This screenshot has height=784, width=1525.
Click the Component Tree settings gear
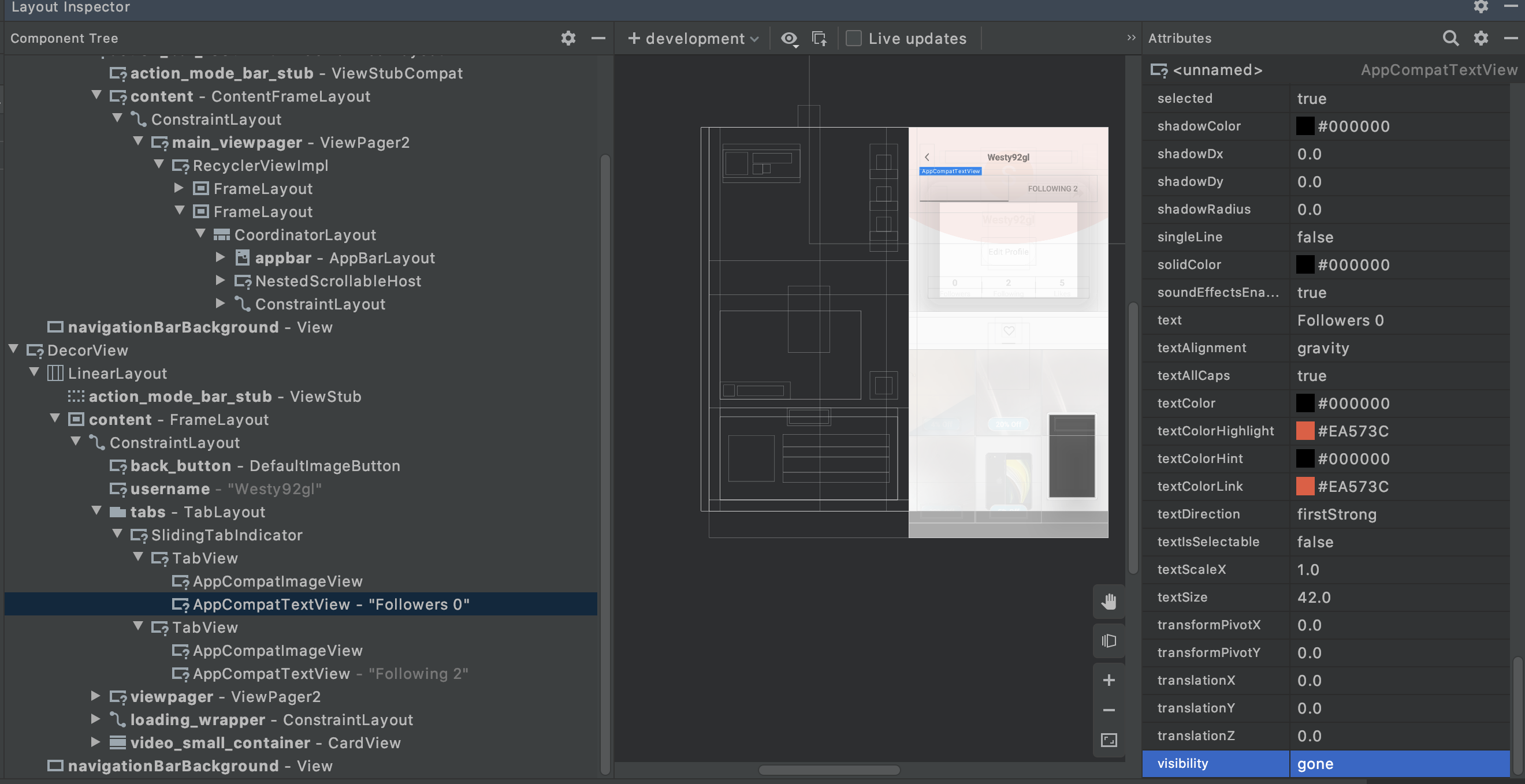point(568,39)
